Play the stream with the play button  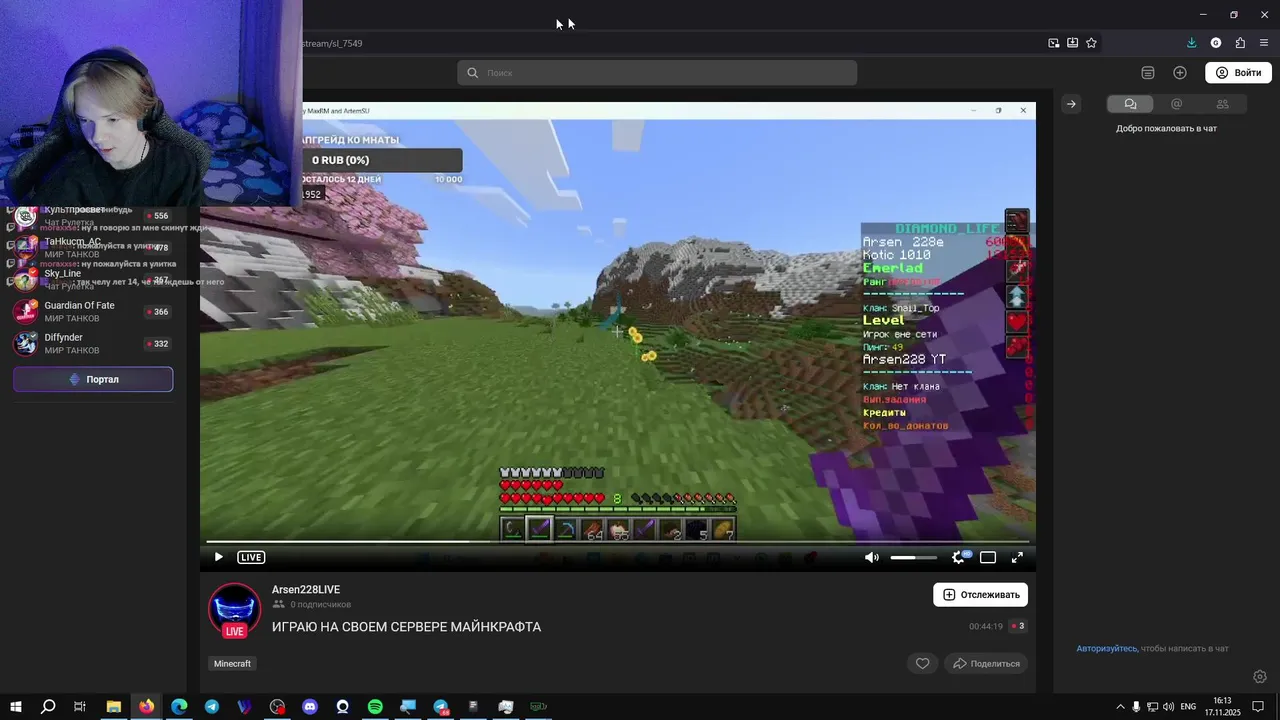coord(218,557)
